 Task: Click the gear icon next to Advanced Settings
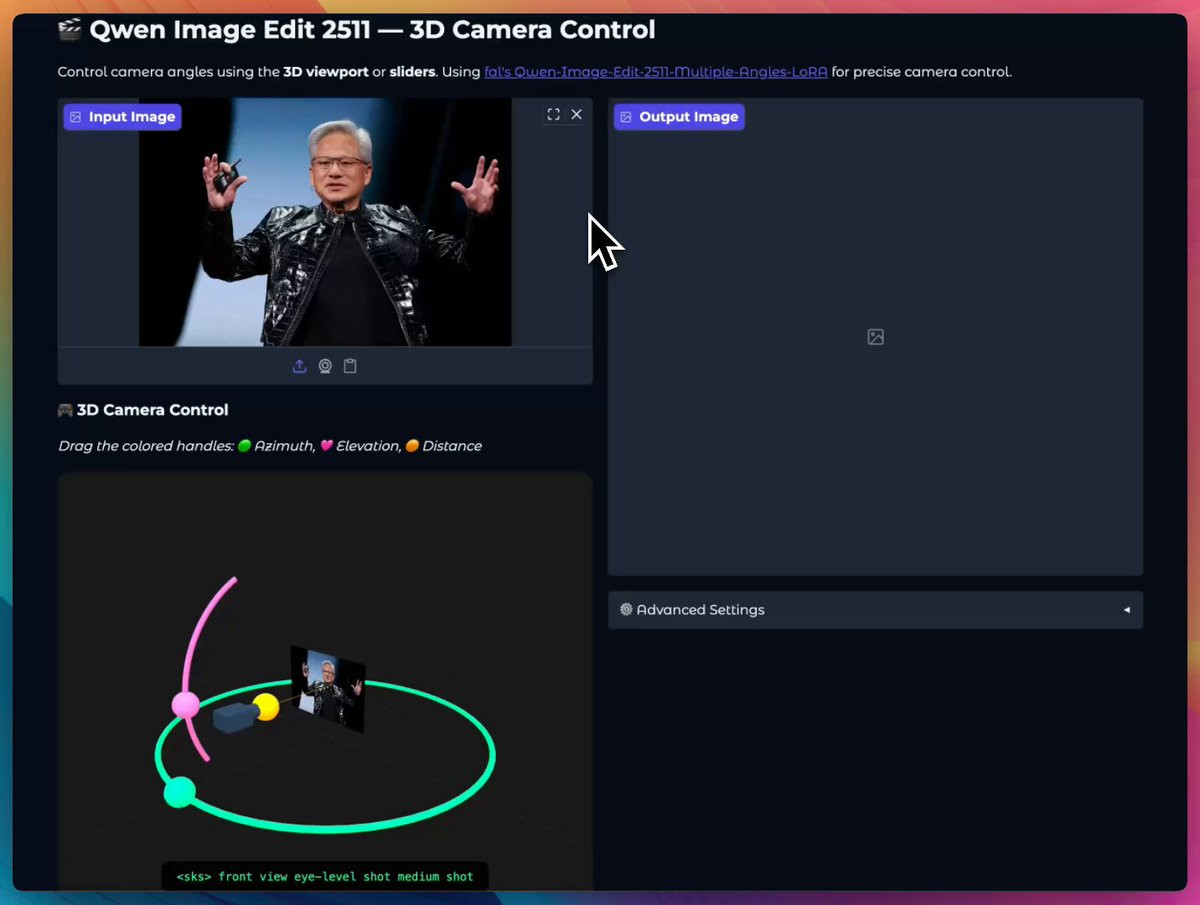tap(626, 610)
